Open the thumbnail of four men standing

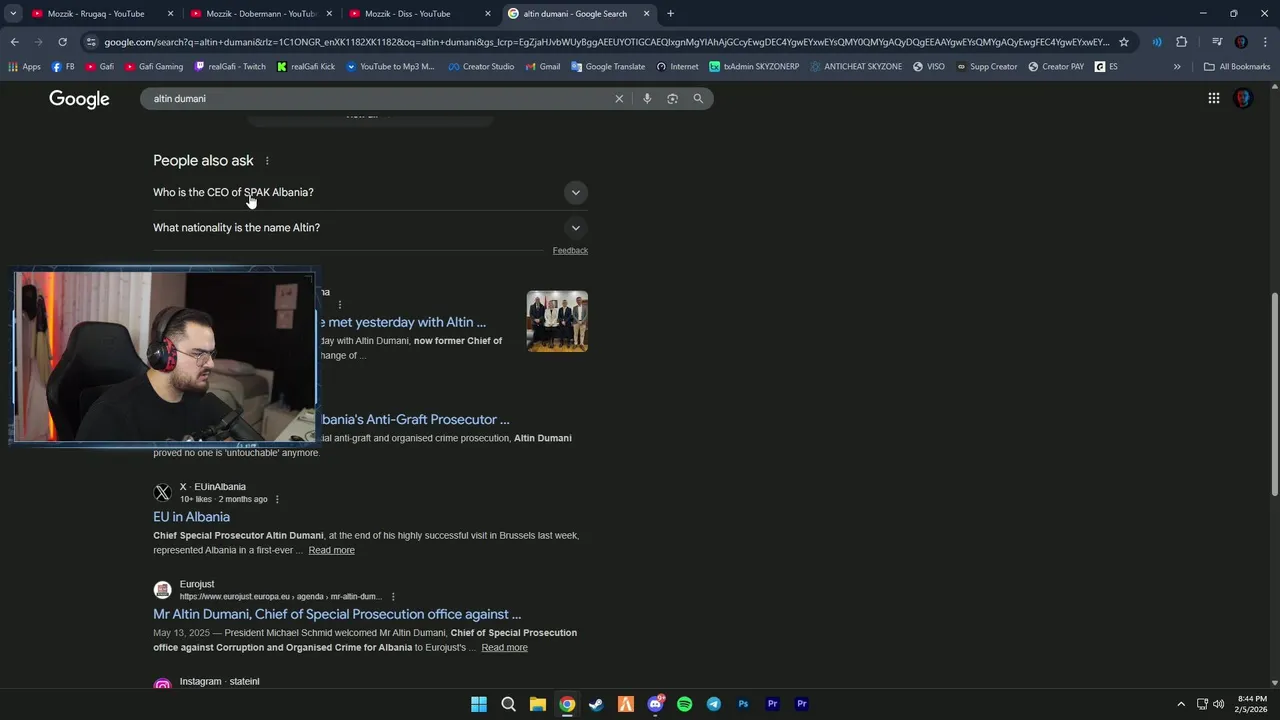pyautogui.click(x=557, y=321)
